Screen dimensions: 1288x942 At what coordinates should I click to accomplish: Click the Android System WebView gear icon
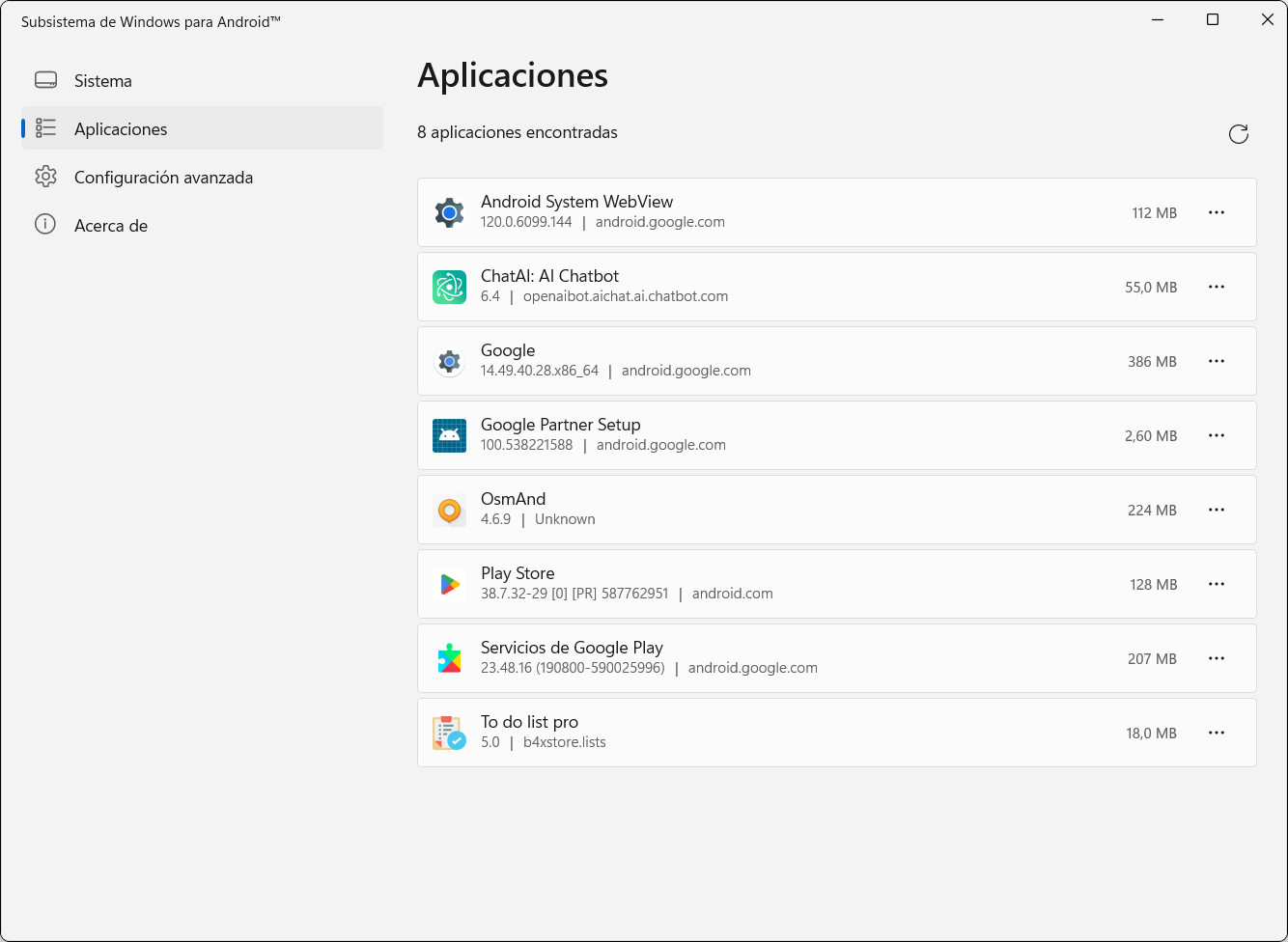click(x=449, y=212)
